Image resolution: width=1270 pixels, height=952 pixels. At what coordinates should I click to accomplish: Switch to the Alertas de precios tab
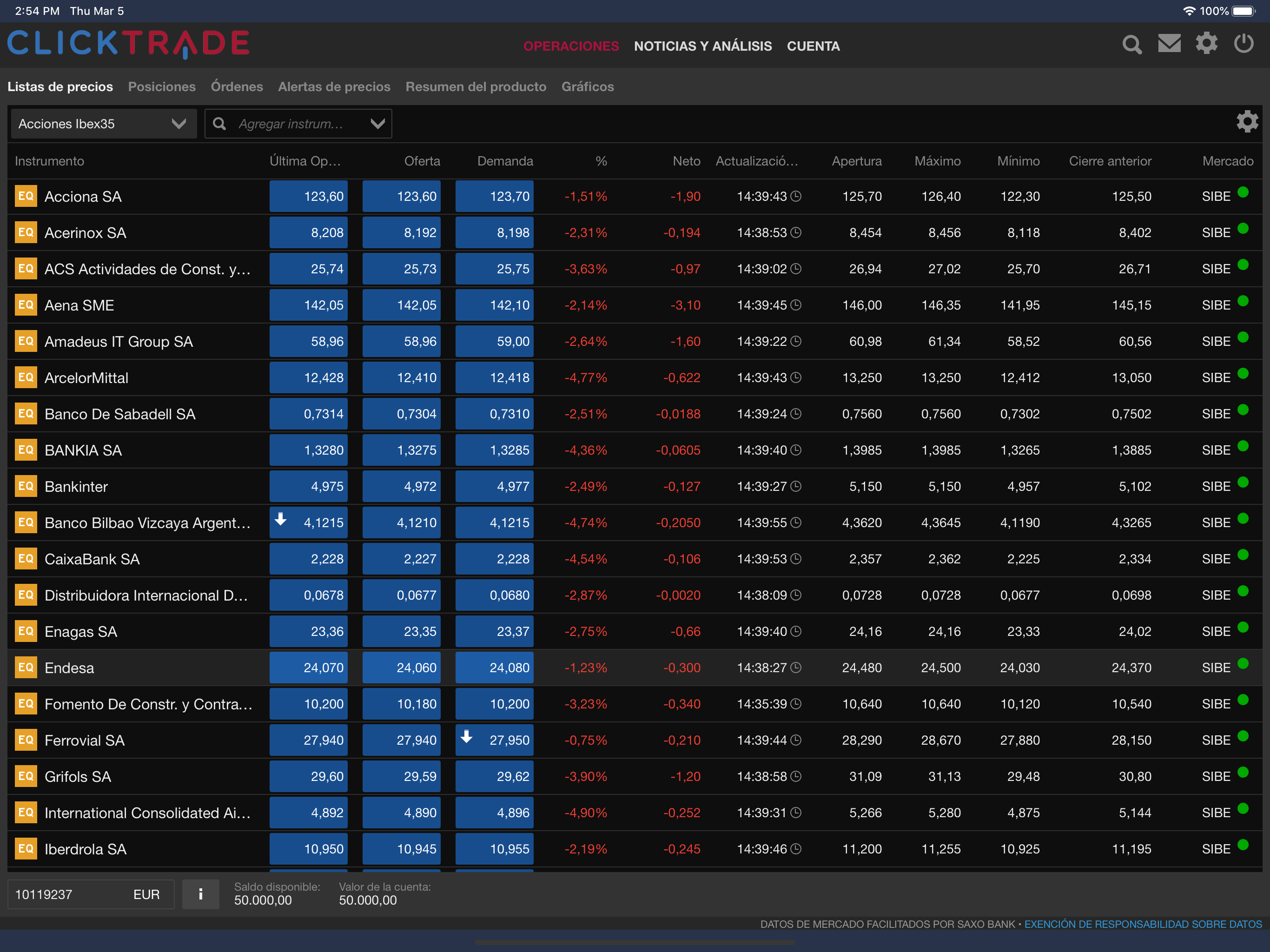pyautogui.click(x=334, y=87)
